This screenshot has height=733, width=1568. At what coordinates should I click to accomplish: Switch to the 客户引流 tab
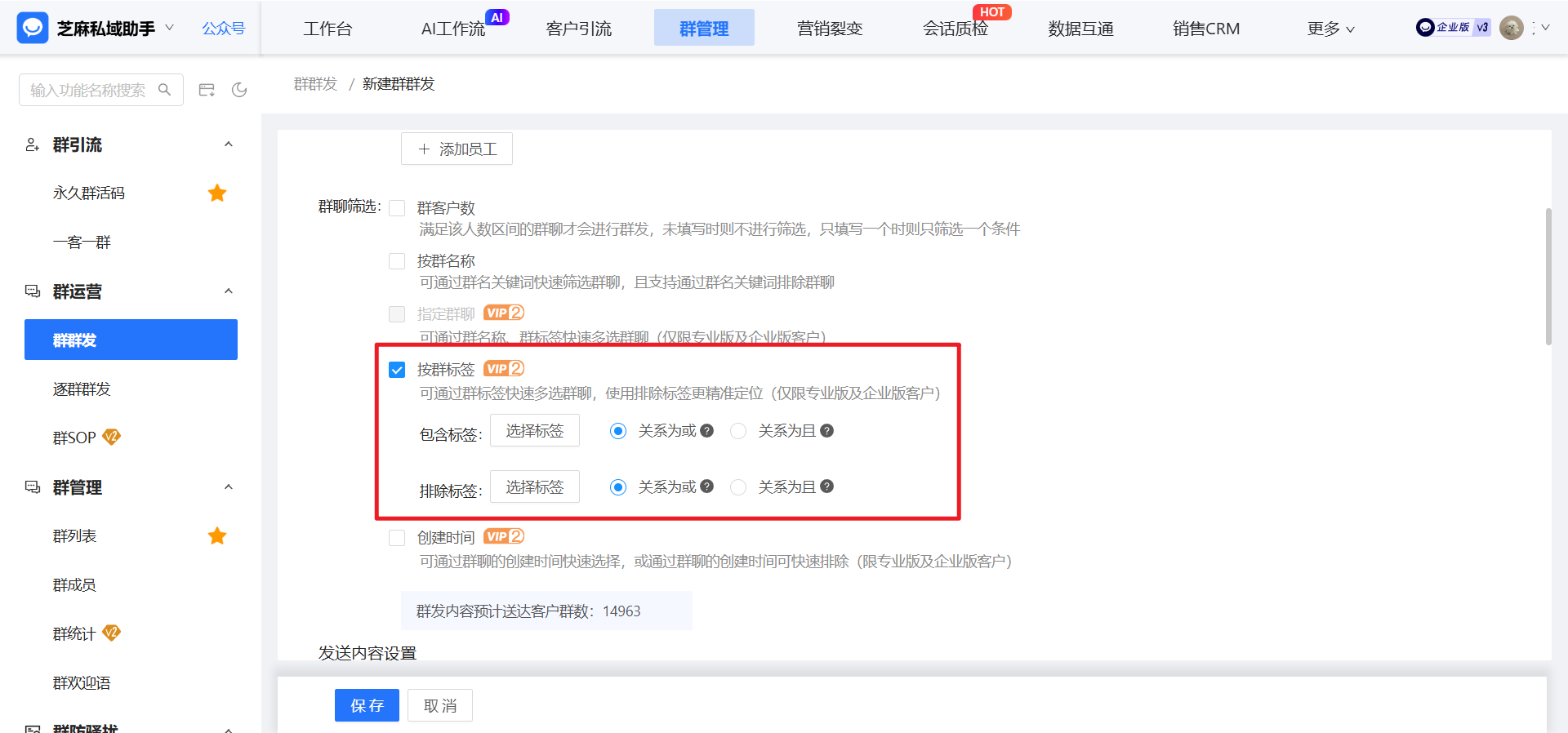point(579,29)
